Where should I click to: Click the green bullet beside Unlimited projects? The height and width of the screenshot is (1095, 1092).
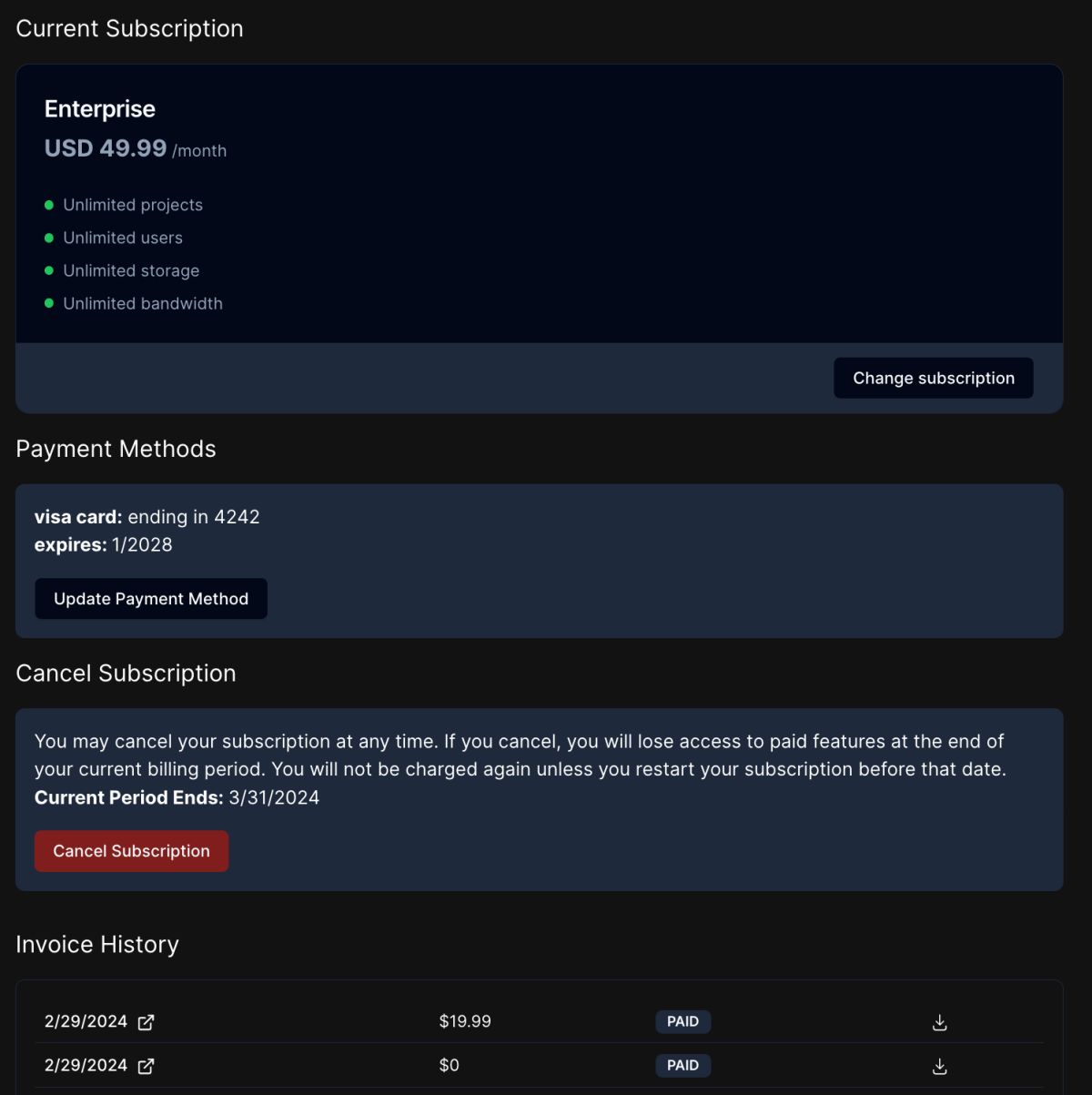(x=49, y=205)
